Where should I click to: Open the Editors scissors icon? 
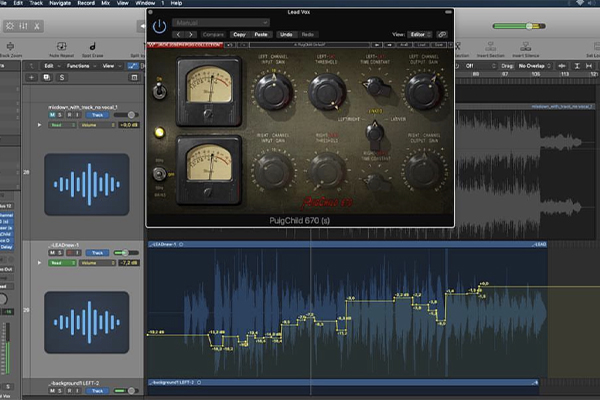tap(37, 26)
